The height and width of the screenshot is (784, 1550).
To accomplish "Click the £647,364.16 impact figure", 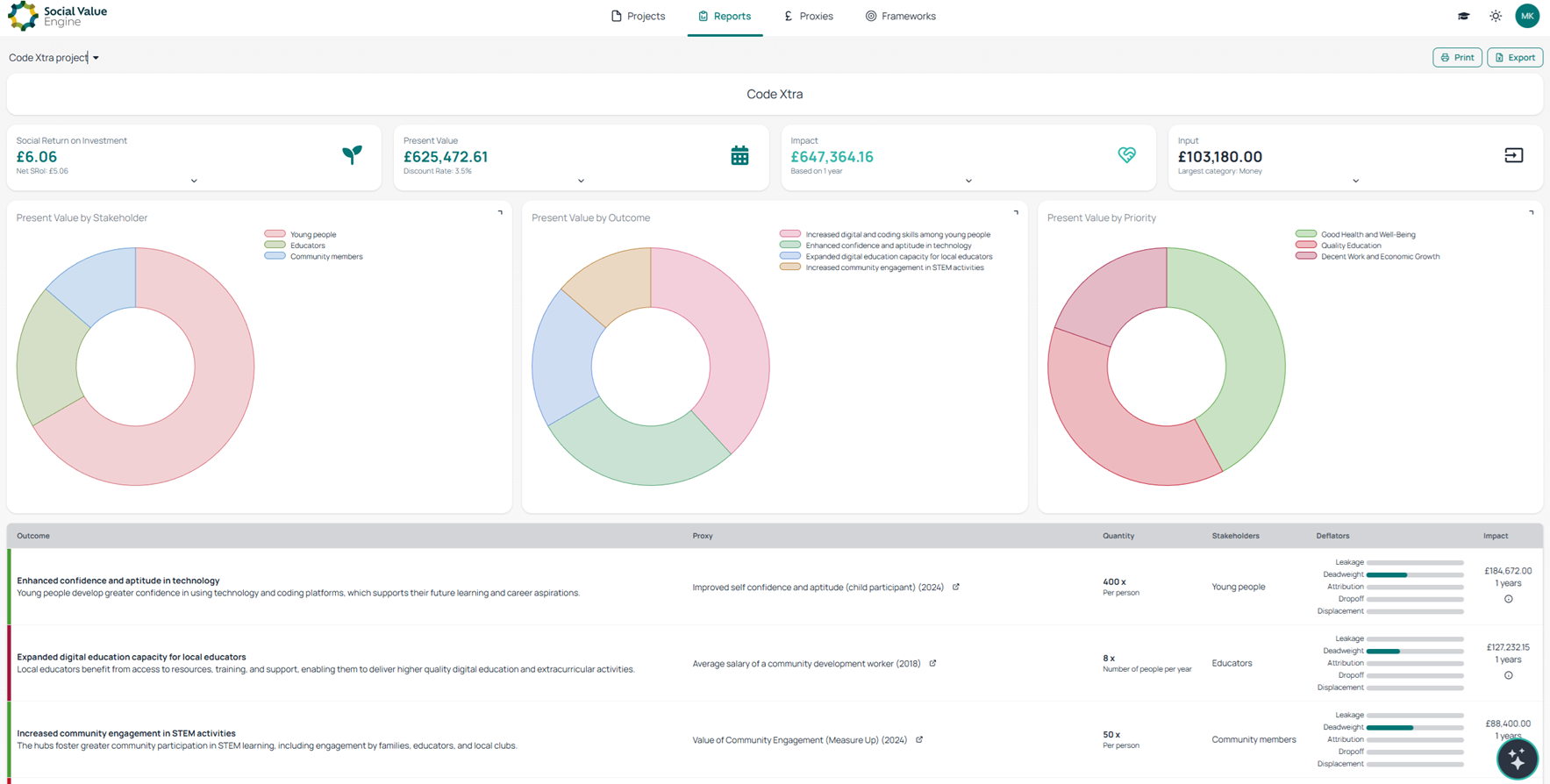I will tap(832, 157).
